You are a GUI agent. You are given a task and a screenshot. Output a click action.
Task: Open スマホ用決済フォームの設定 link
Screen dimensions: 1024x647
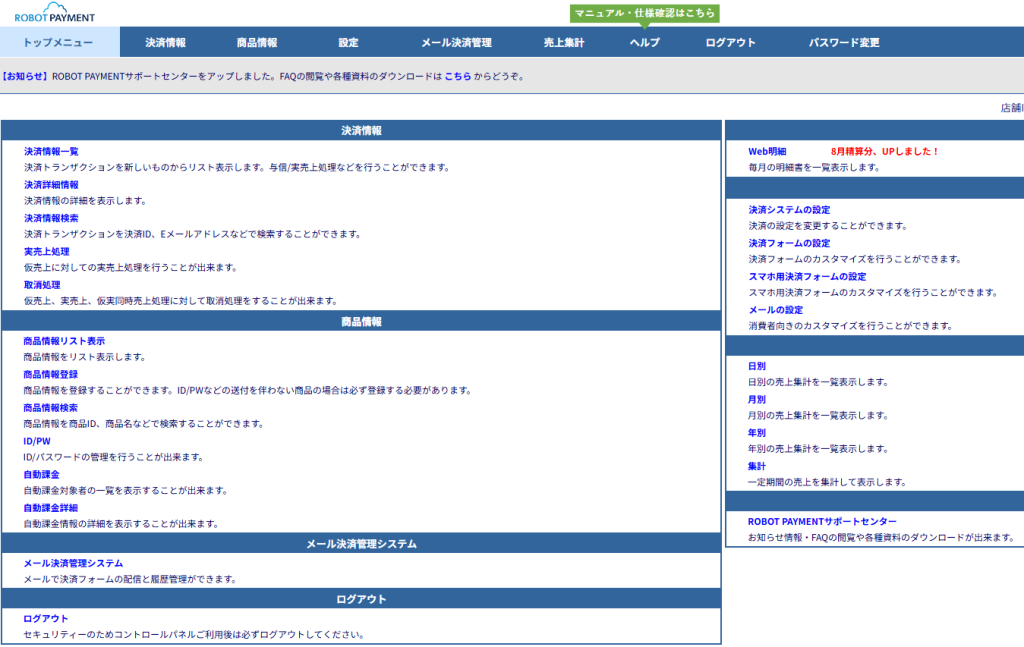[x=807, y=277]
